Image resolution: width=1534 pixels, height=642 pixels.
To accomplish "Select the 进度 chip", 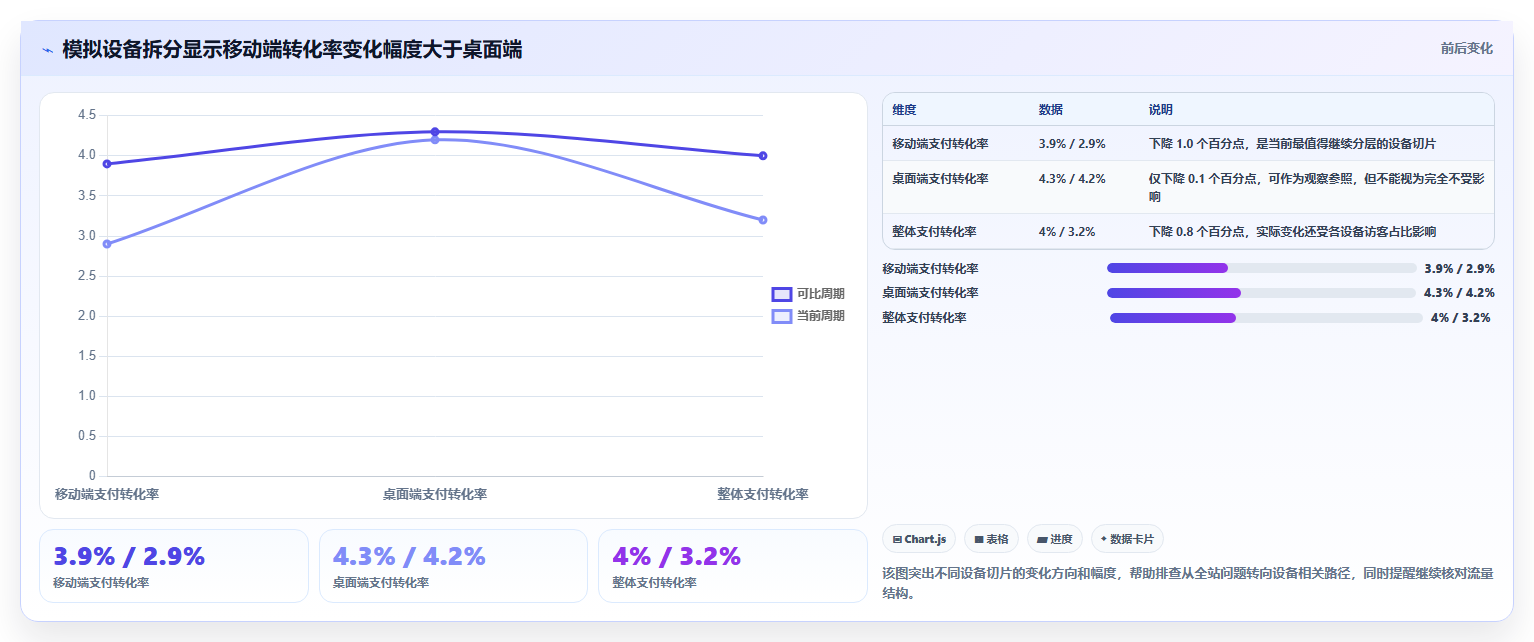I will click(x=1055, y=539).
